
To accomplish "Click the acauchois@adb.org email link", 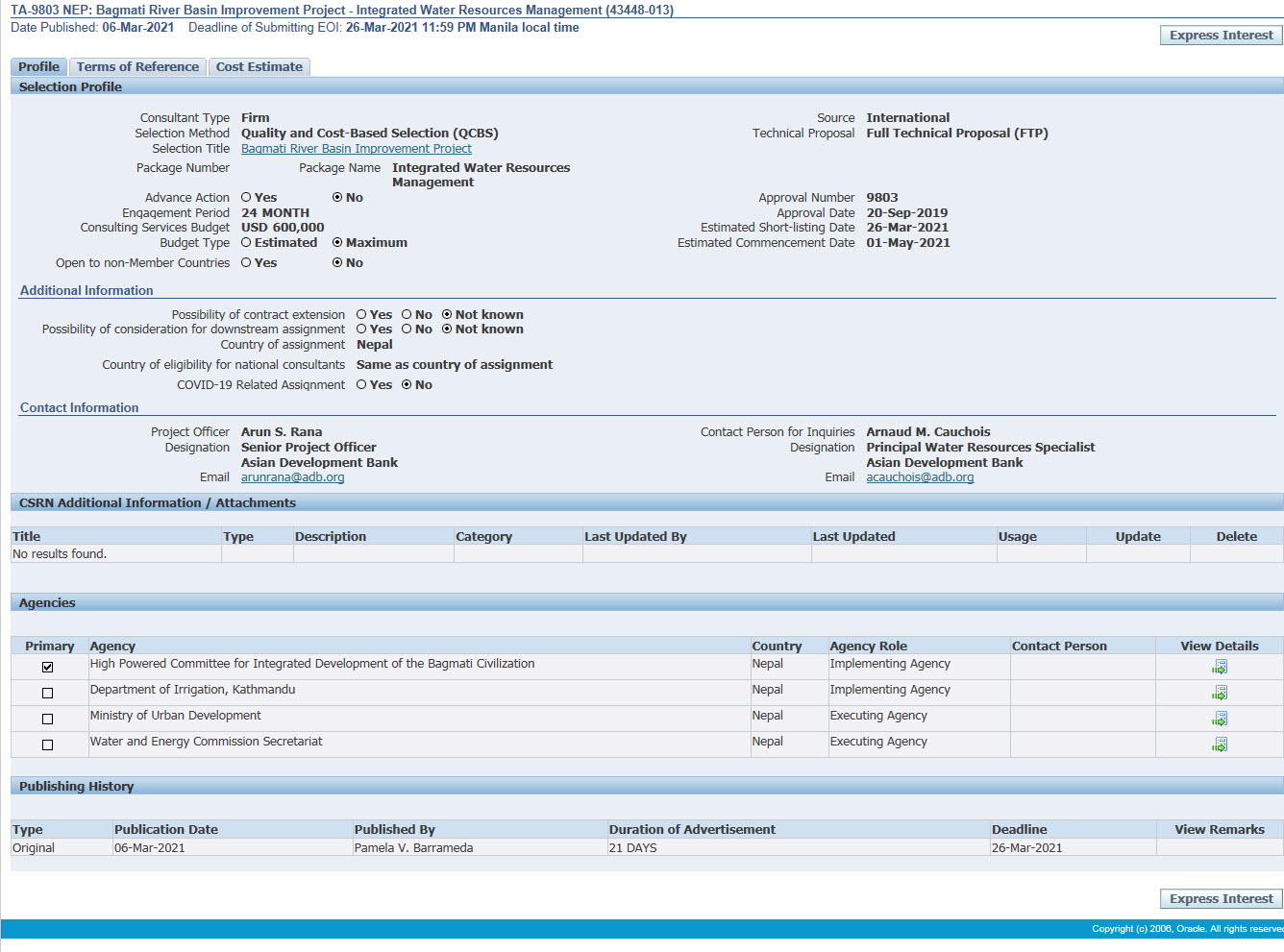I will pyautogui.click(x=920, y=477).
